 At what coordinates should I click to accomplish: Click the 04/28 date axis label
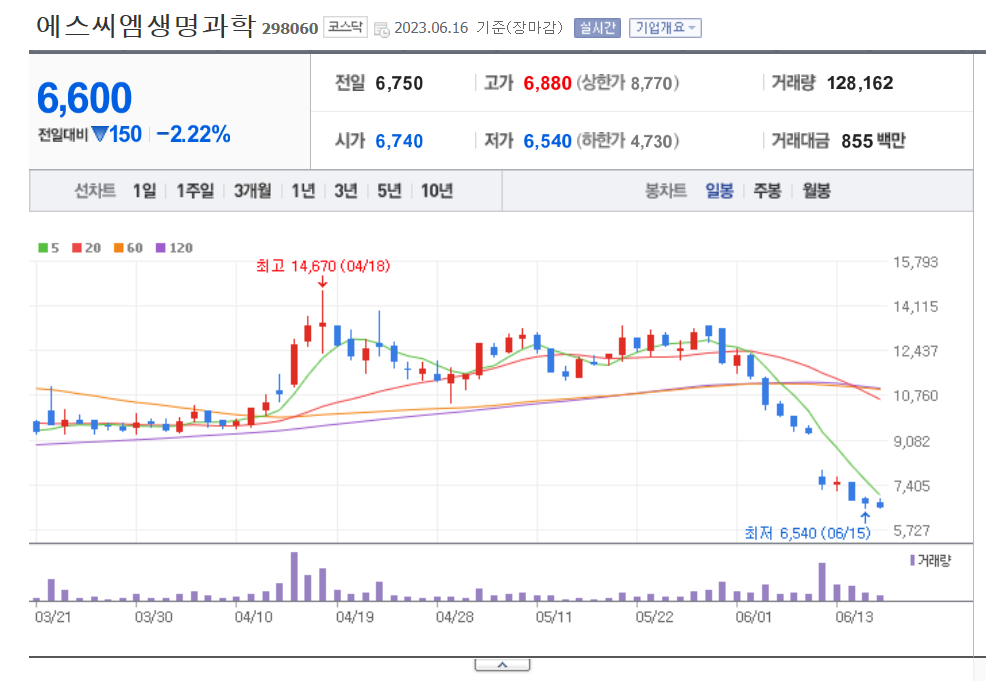click(x=455, y=617)
